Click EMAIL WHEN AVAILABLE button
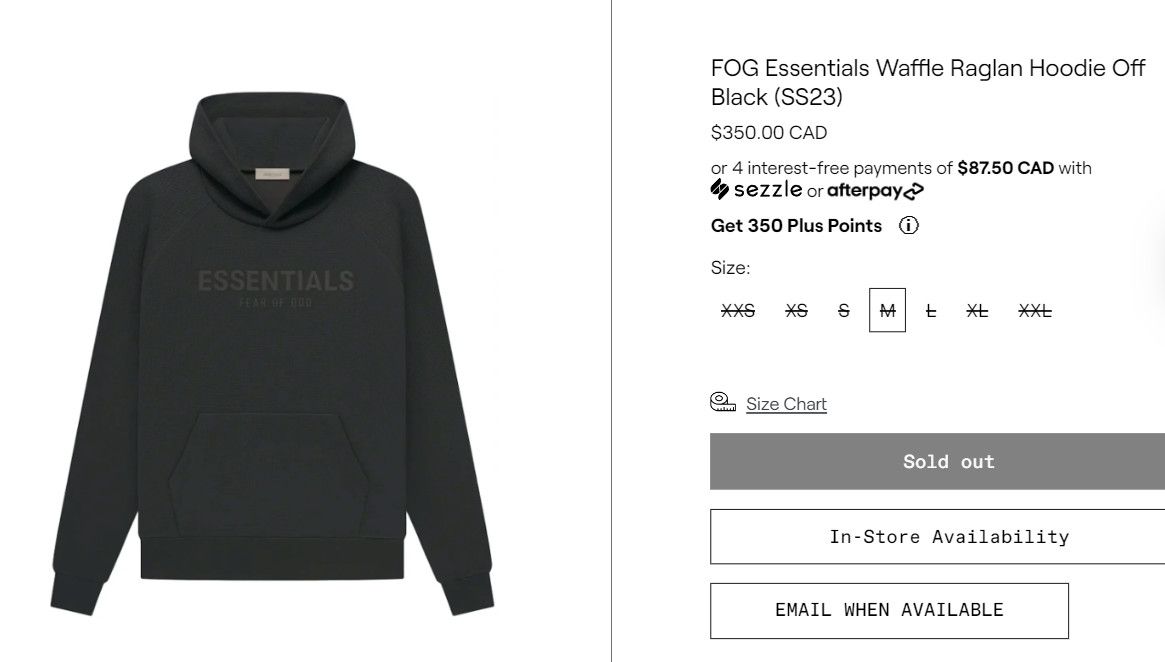 (889, 611)
